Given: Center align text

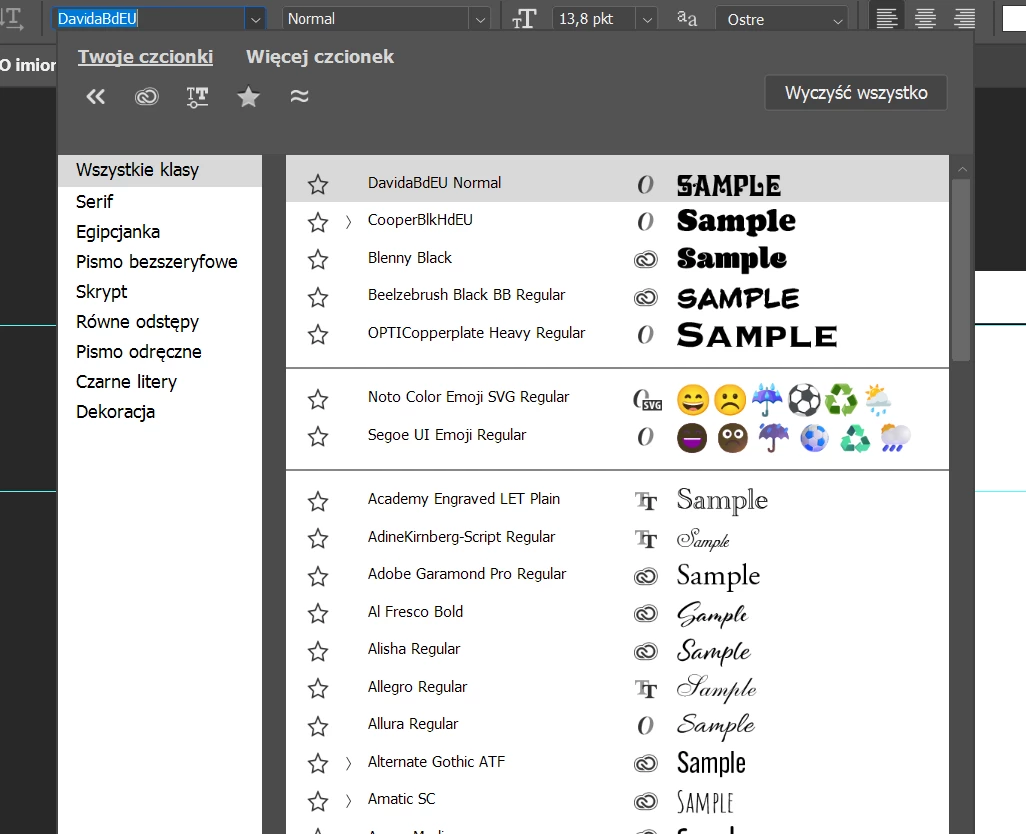Looking at the screenshot, I should [x=925, y=18].
